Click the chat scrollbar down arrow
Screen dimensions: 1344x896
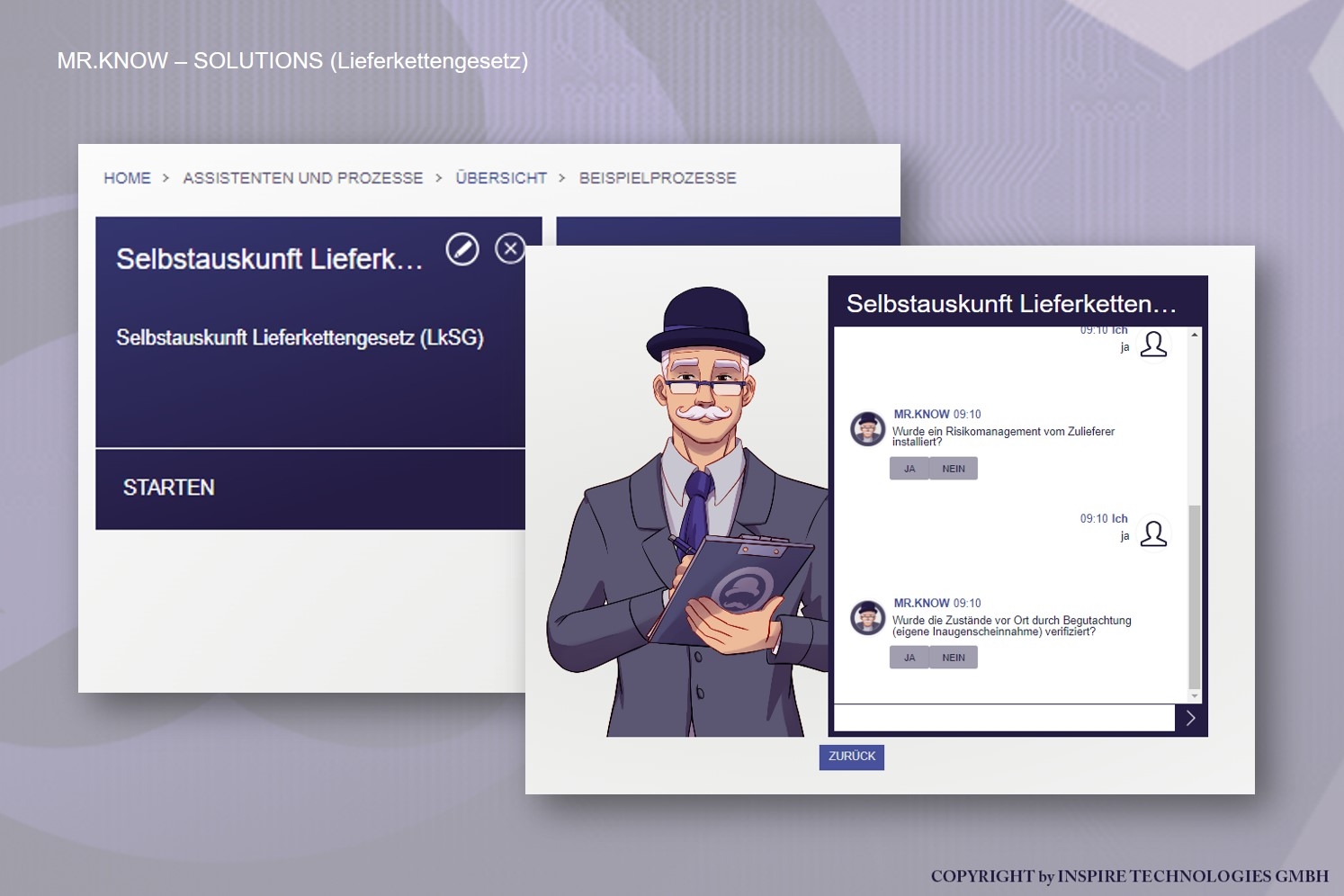pyautogui.click(x=1195, y=695)
